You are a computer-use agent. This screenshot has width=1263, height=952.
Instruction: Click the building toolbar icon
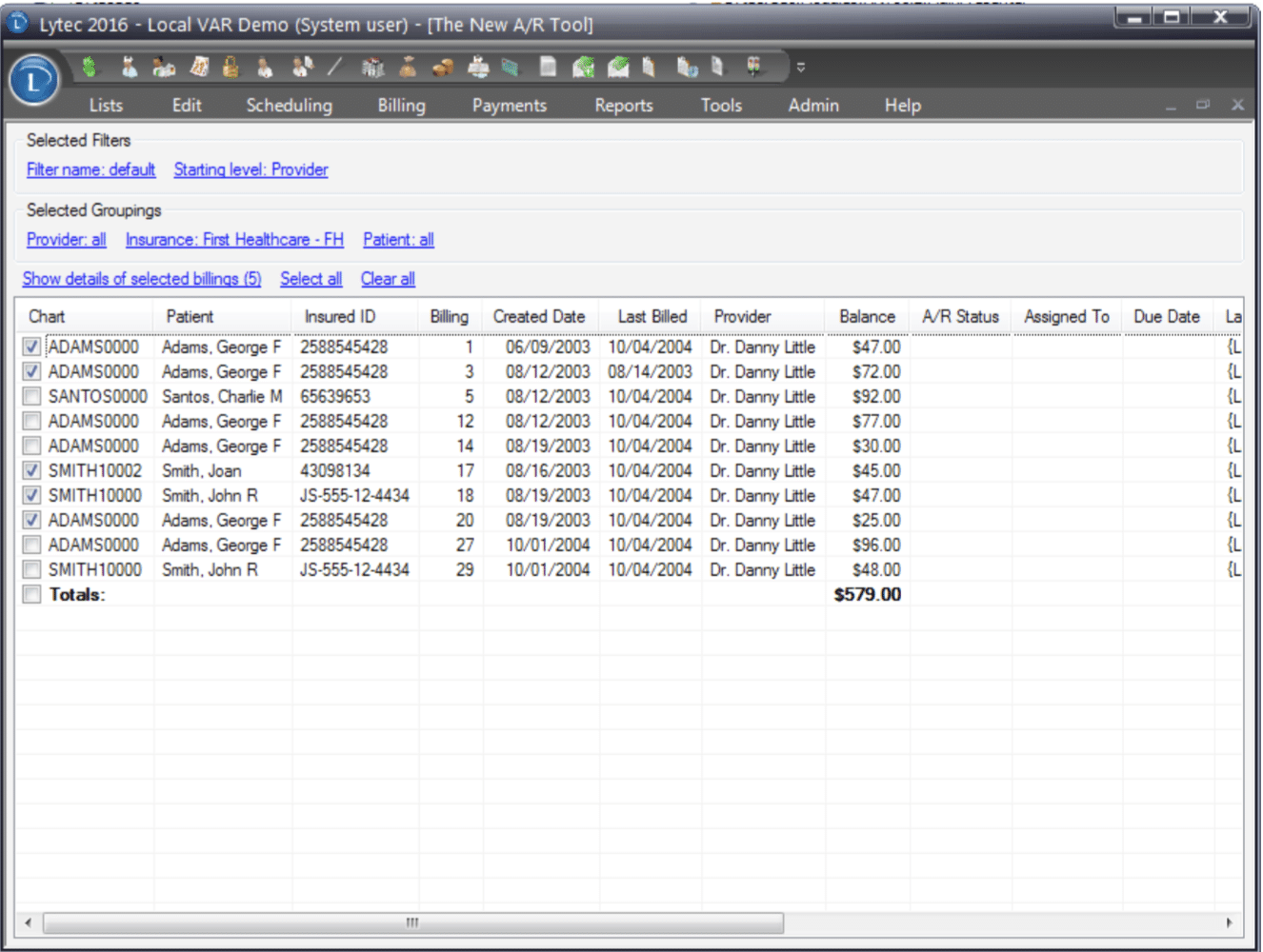coord(372,67)
